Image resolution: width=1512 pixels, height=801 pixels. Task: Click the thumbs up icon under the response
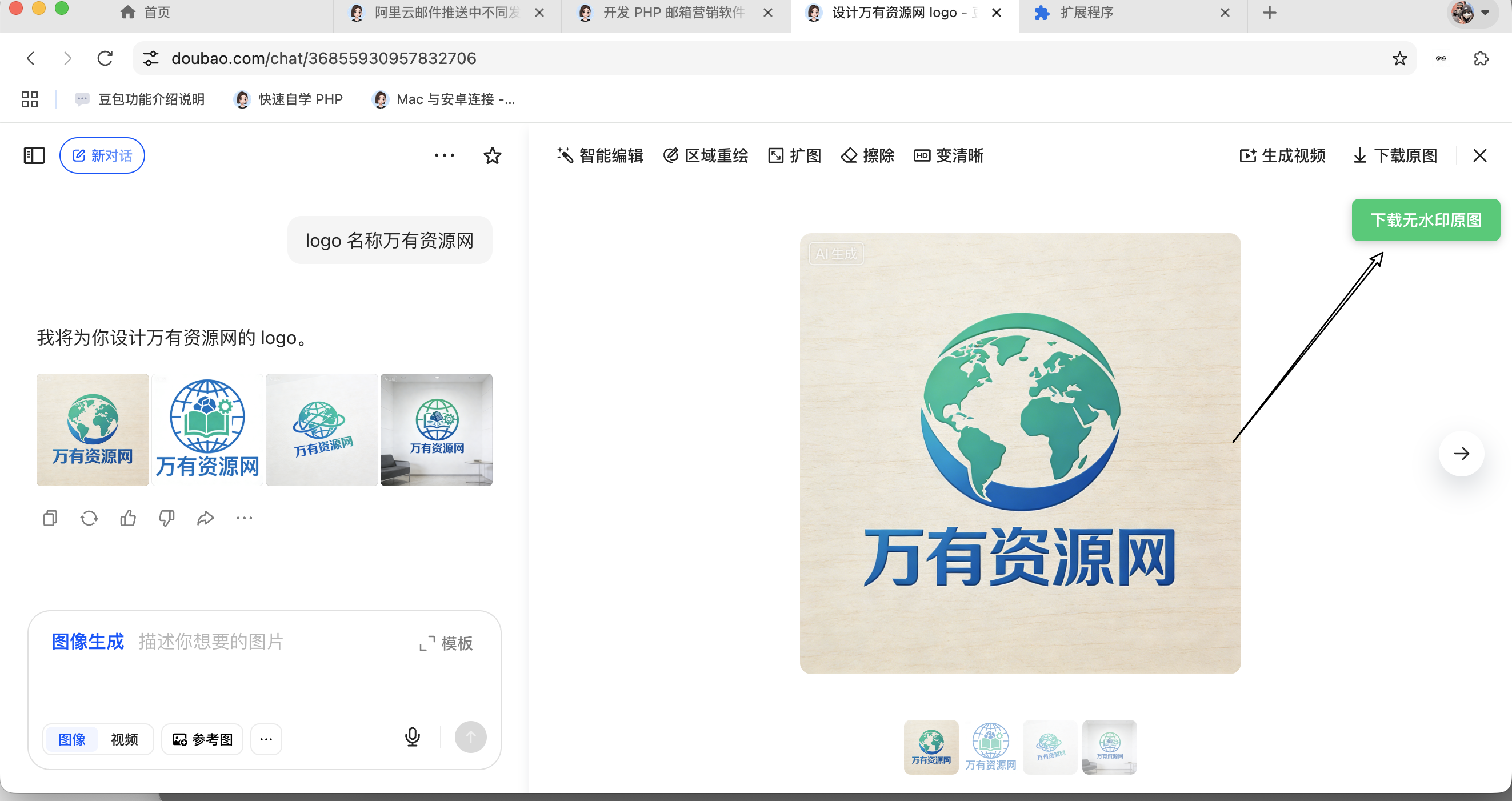pos(128,518)
